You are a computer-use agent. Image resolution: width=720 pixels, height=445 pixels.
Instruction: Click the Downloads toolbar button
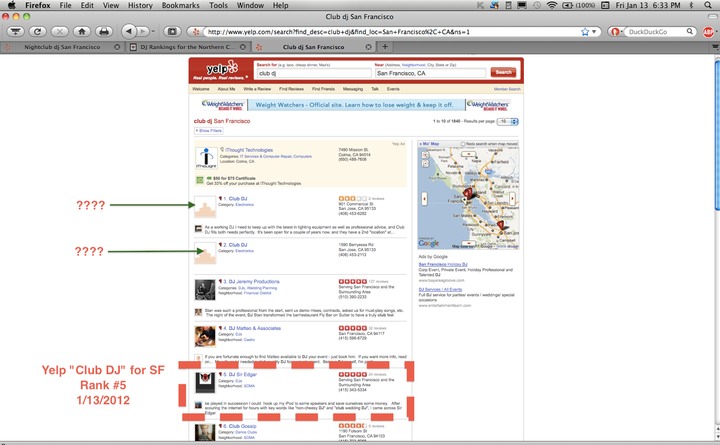point(16,32)
